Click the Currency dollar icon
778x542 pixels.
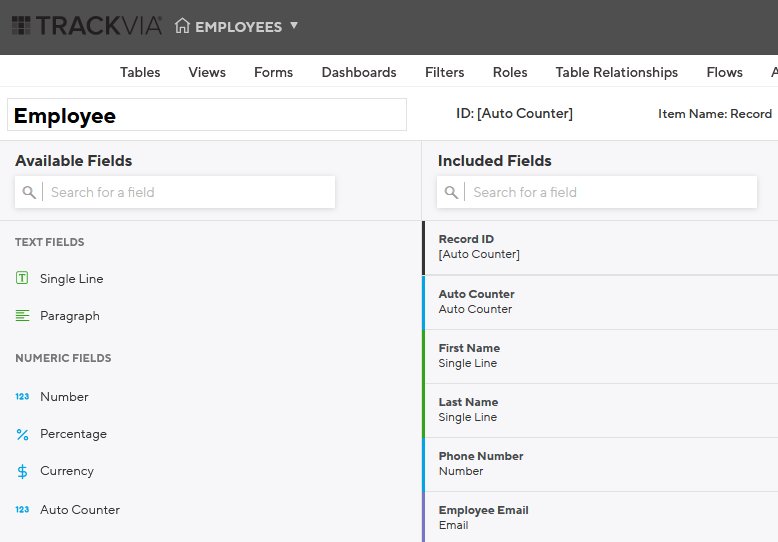pyautogui.click(x=22, y=471)
